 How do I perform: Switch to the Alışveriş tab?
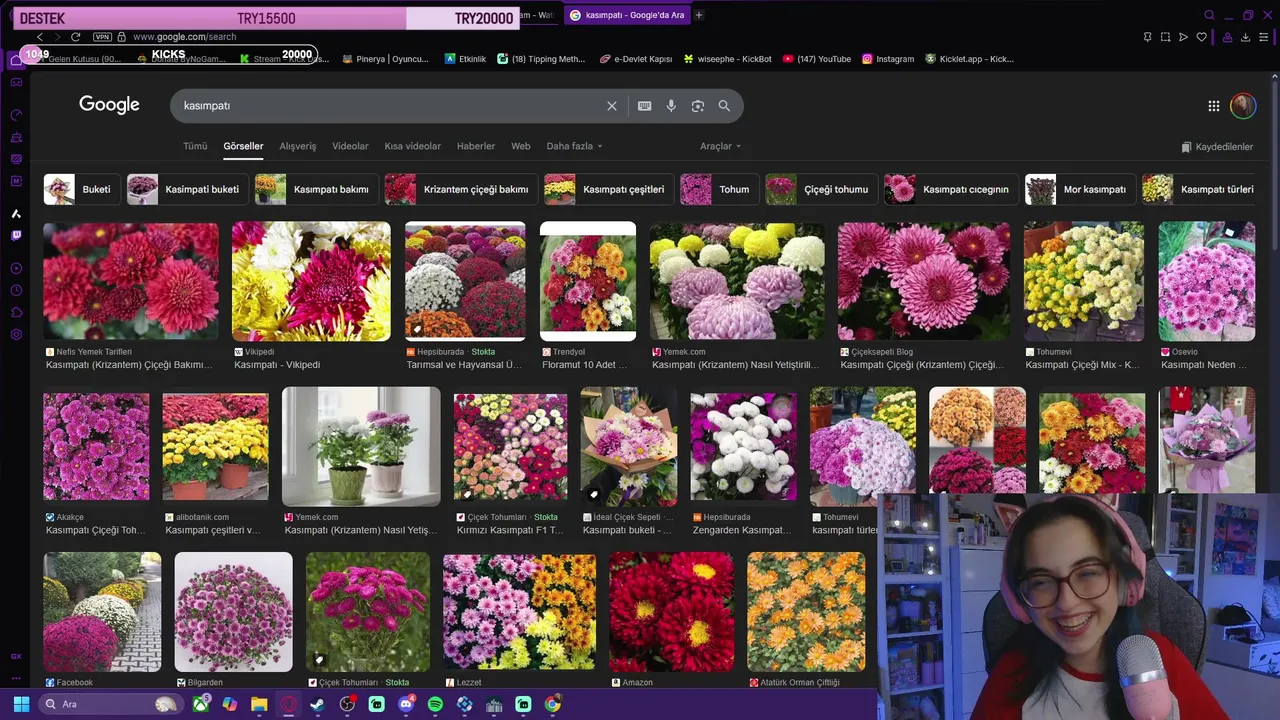click(297, 146)
